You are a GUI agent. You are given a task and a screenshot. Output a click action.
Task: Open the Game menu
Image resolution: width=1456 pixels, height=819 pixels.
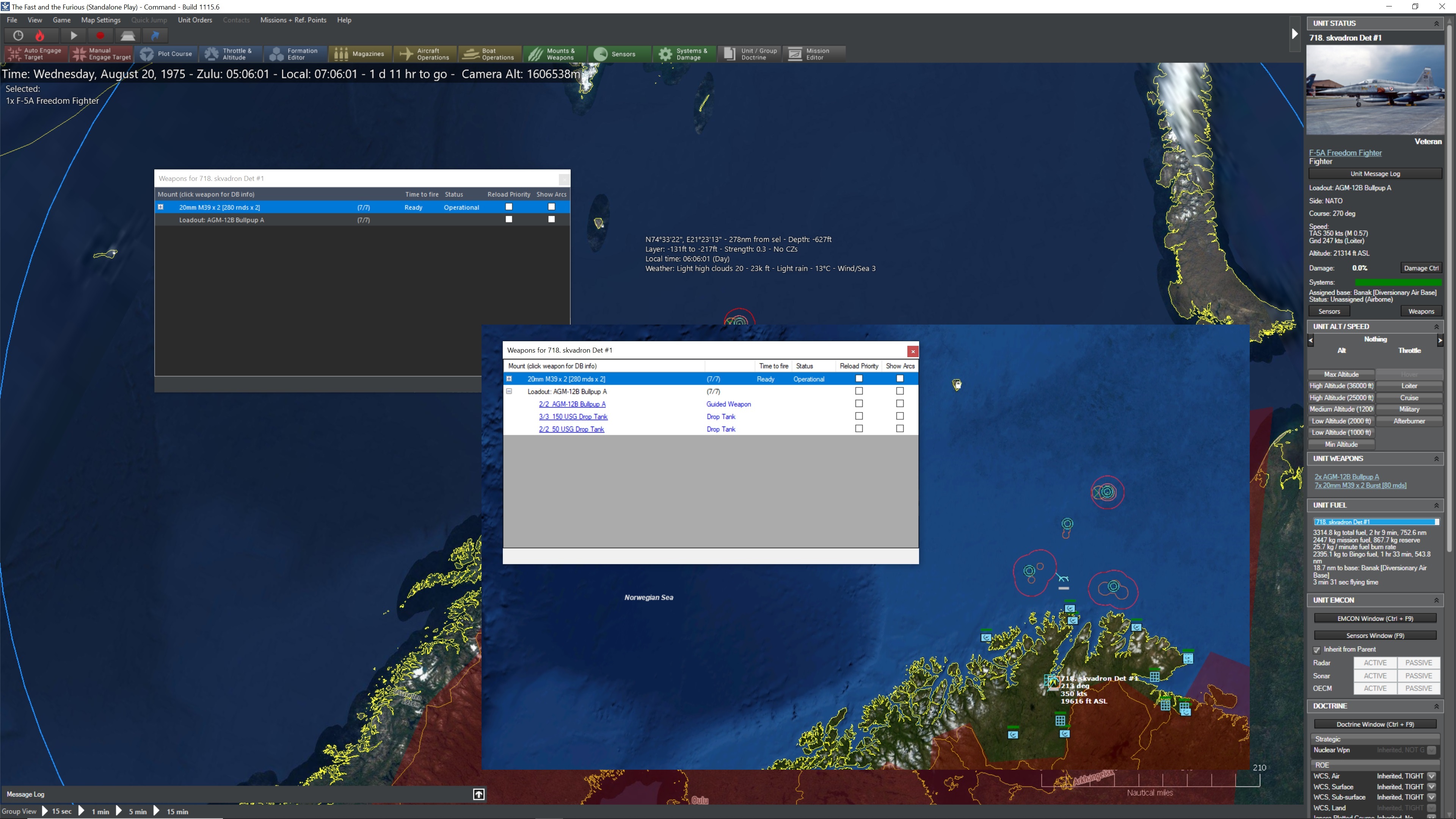point(61,20)
